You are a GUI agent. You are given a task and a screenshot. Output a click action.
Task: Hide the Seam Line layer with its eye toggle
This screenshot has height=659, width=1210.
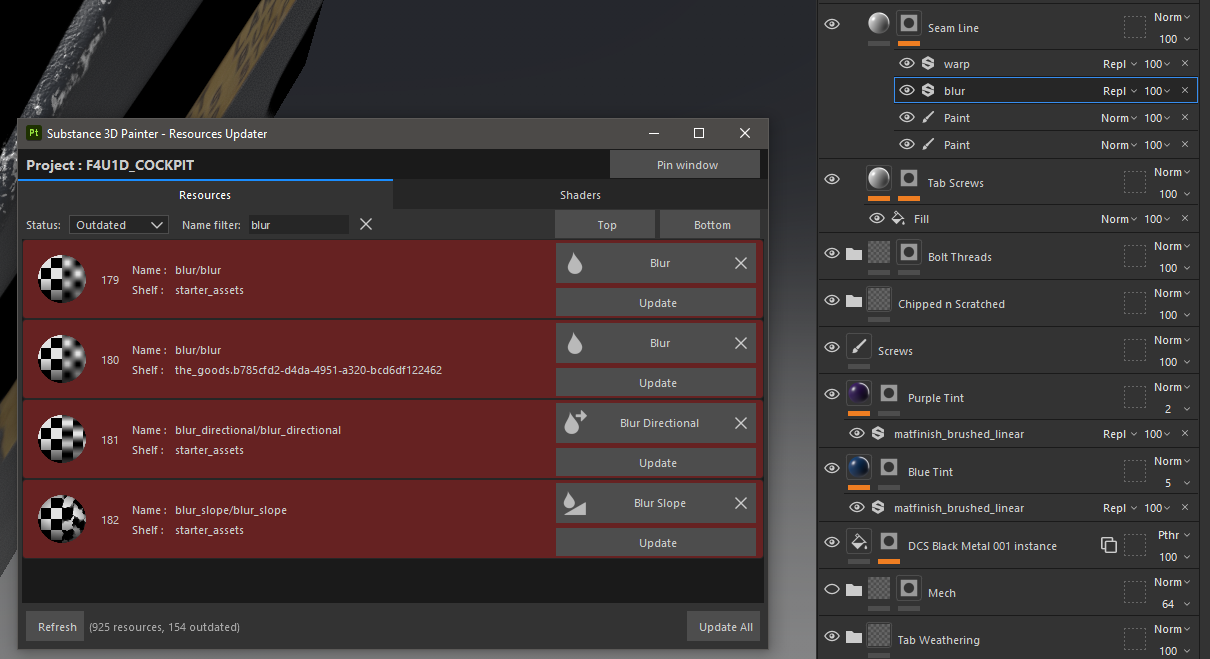(831, 24)
